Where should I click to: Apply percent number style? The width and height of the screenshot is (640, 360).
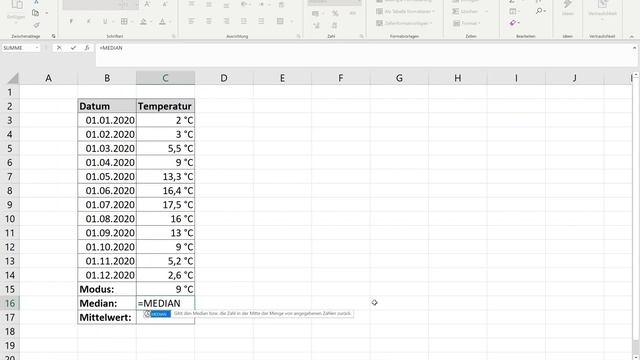335,13
